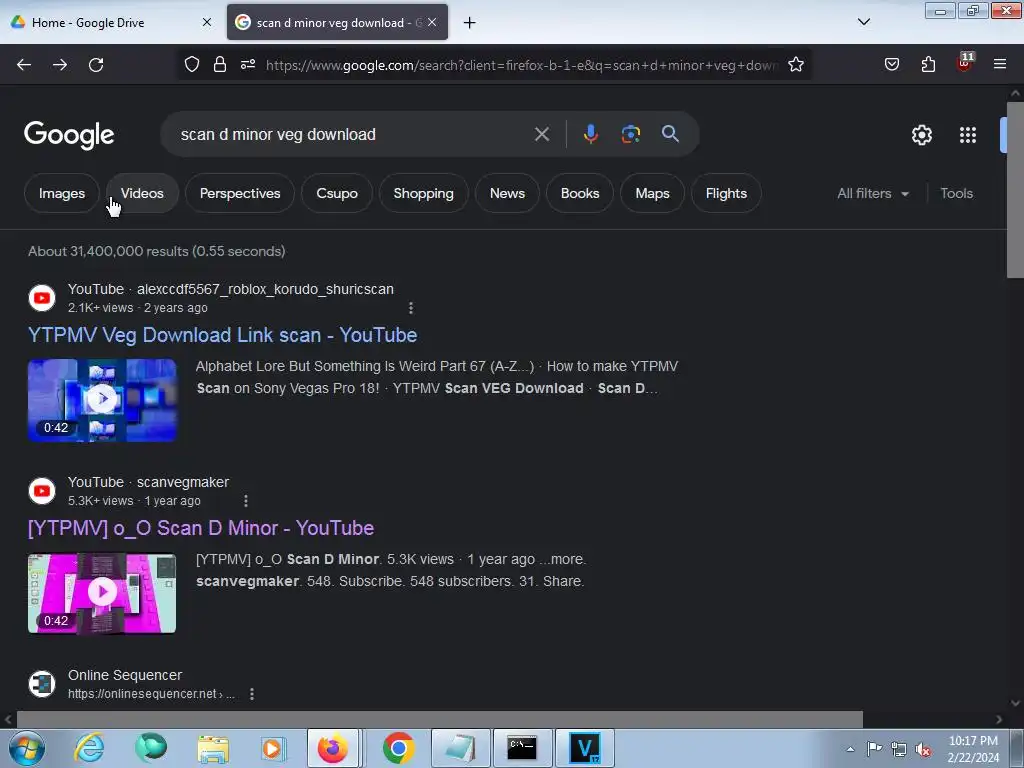Save the page to Pocket
Viewport: 1024px width, 768px height.
tap(892, 65)
